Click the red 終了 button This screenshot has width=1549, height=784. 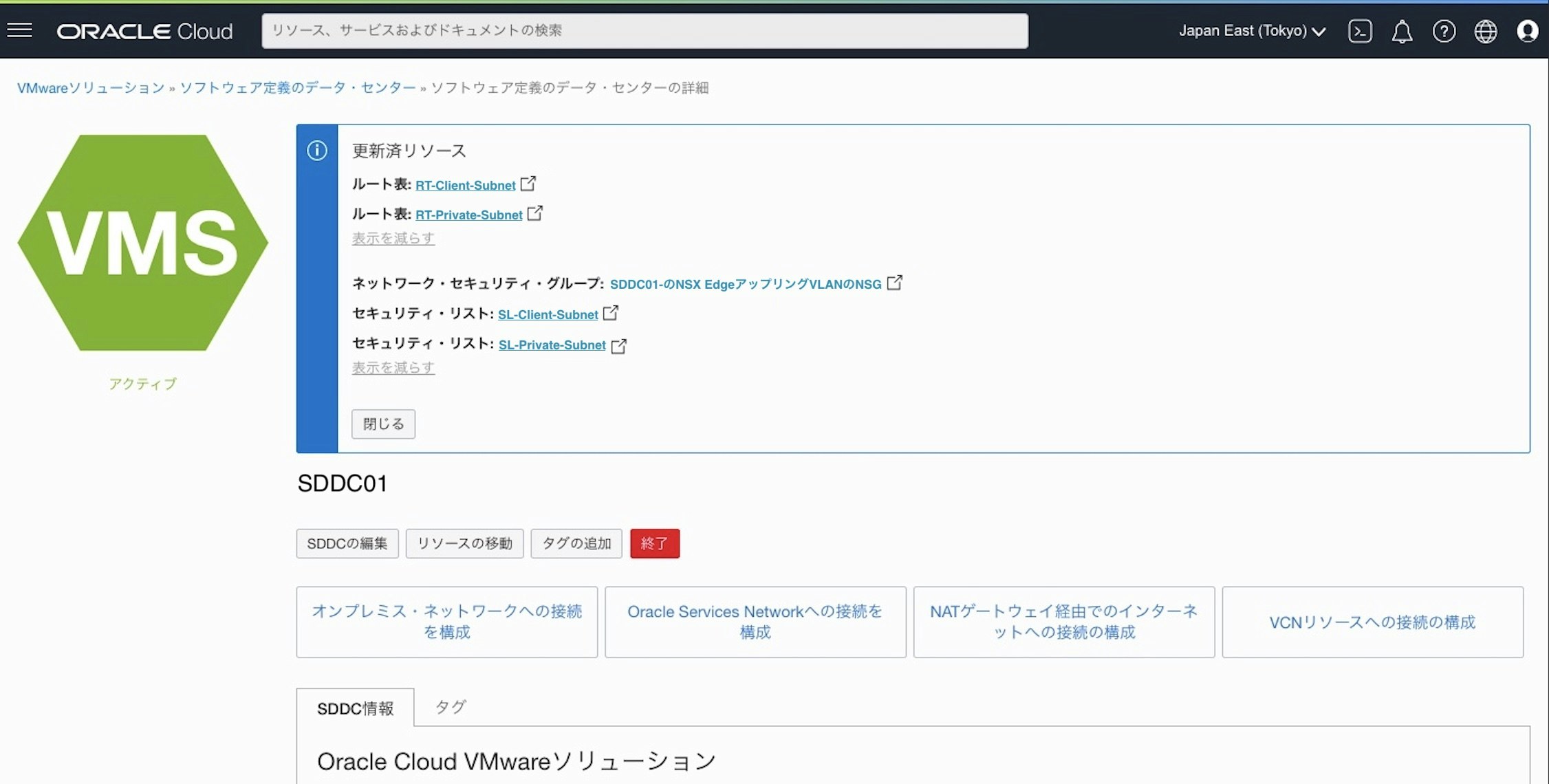pos(654,543)
